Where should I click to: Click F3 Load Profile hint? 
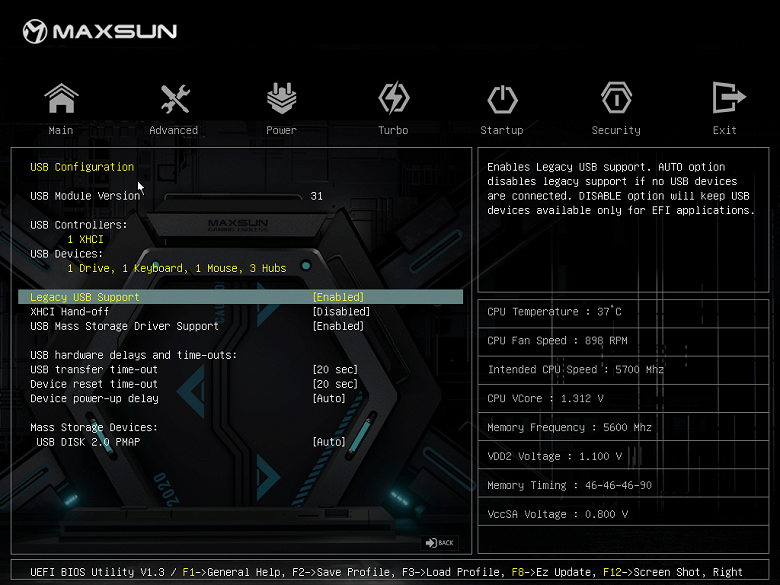(x=450, y=572)
